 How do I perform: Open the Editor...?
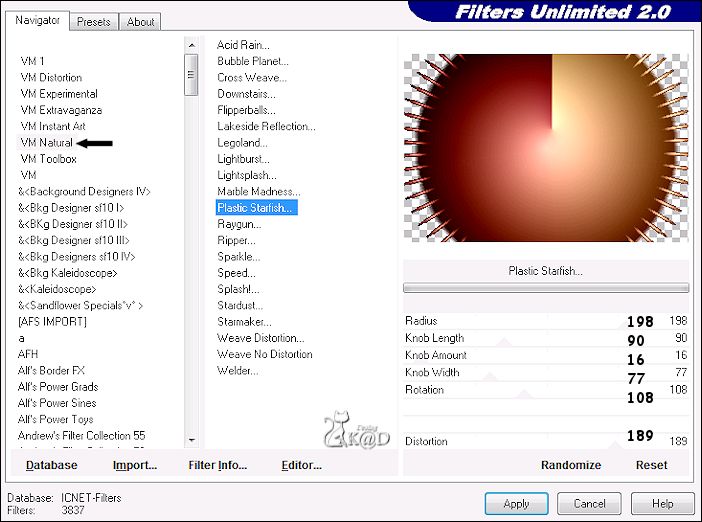click(301, 465)
